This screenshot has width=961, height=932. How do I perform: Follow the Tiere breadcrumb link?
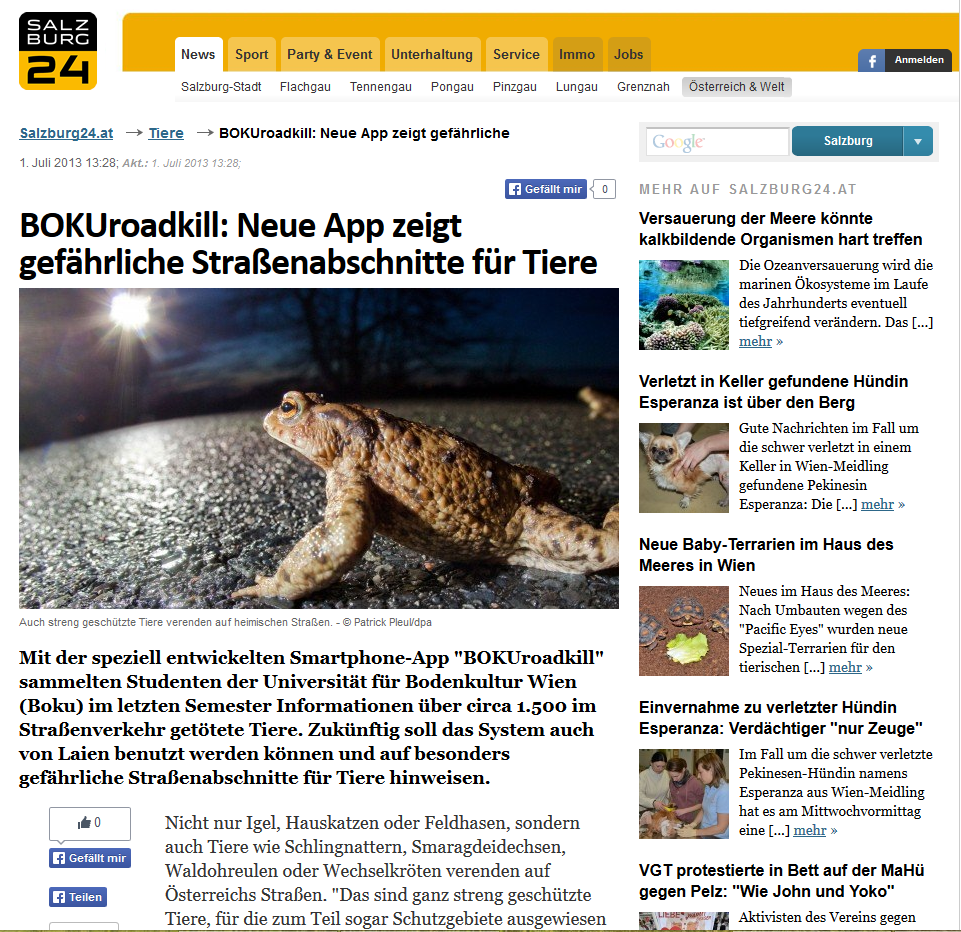[166, 133]
